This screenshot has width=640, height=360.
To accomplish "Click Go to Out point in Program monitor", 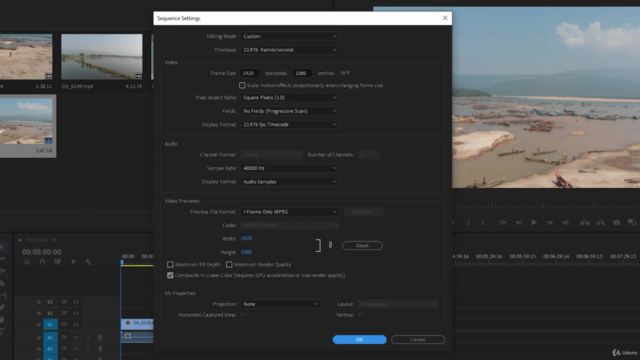I will click(x=565, y=222).
